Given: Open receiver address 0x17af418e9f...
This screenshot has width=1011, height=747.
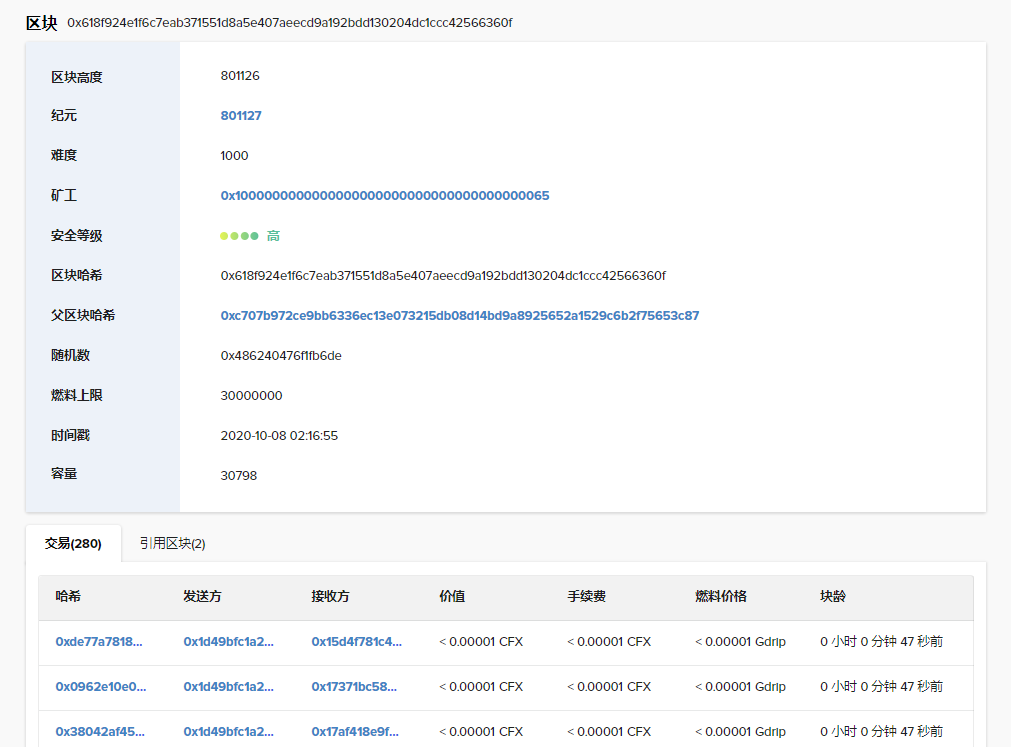Looking at the screenshot, I should click(x=355, y=731).
